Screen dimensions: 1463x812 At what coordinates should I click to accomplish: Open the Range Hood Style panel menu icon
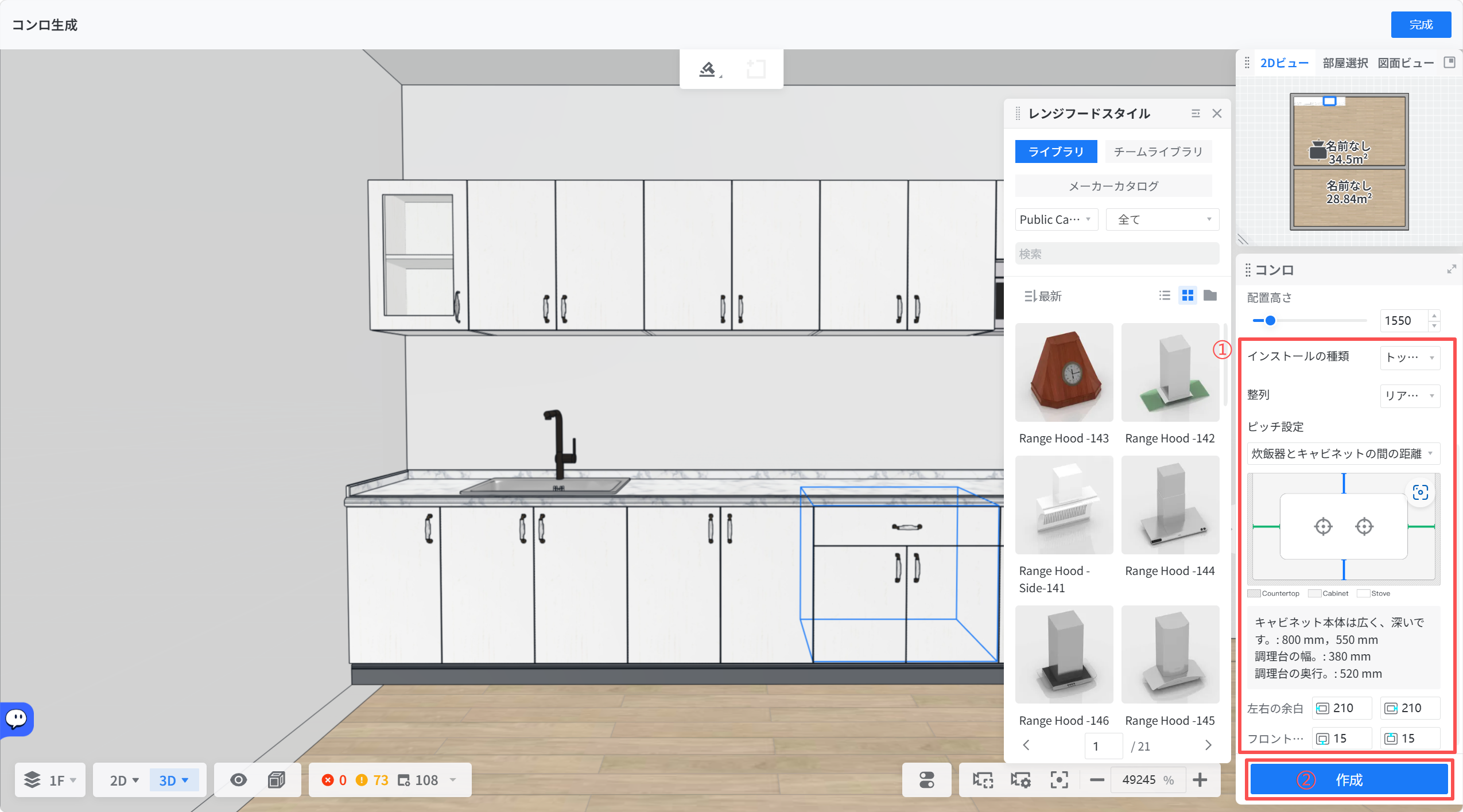coord(1196,114)
